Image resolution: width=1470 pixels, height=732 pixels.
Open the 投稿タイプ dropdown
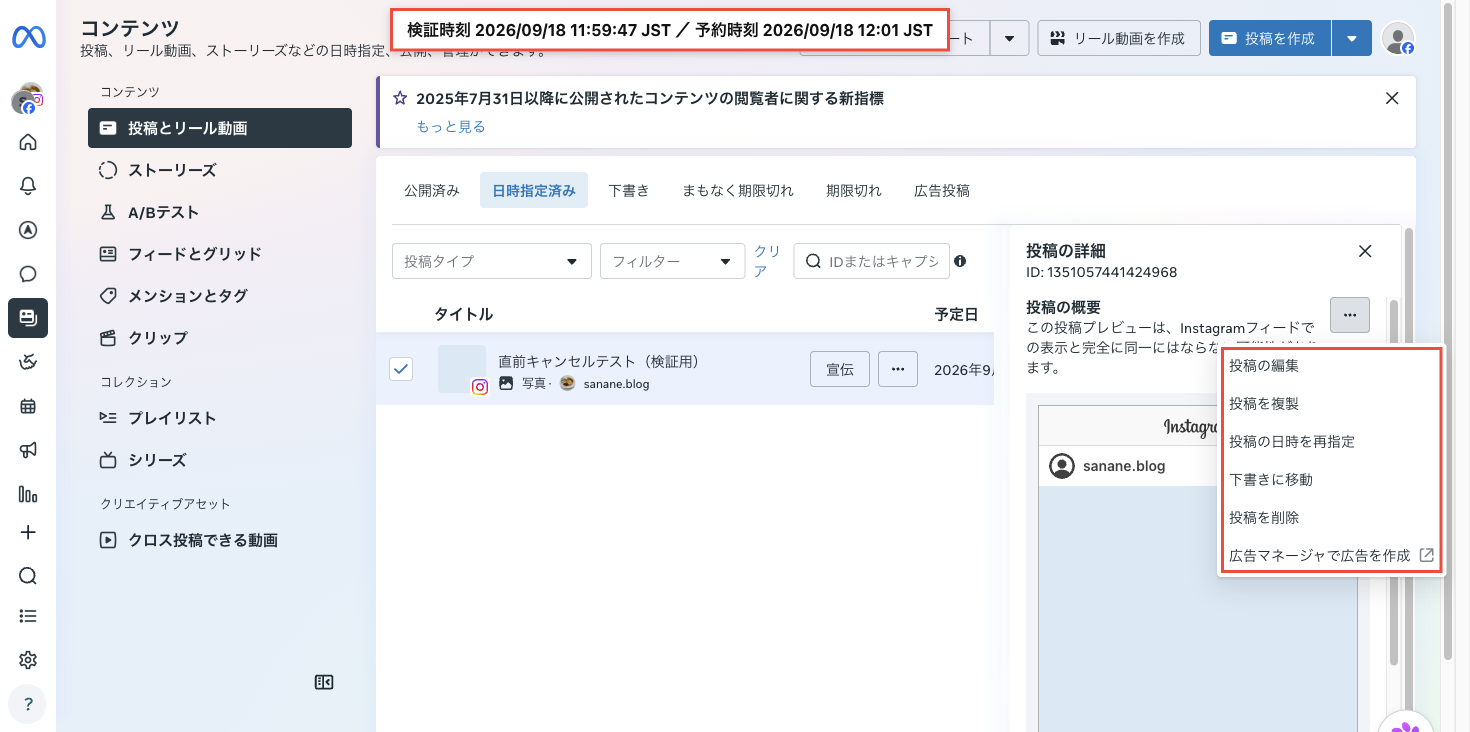(492, 261)
